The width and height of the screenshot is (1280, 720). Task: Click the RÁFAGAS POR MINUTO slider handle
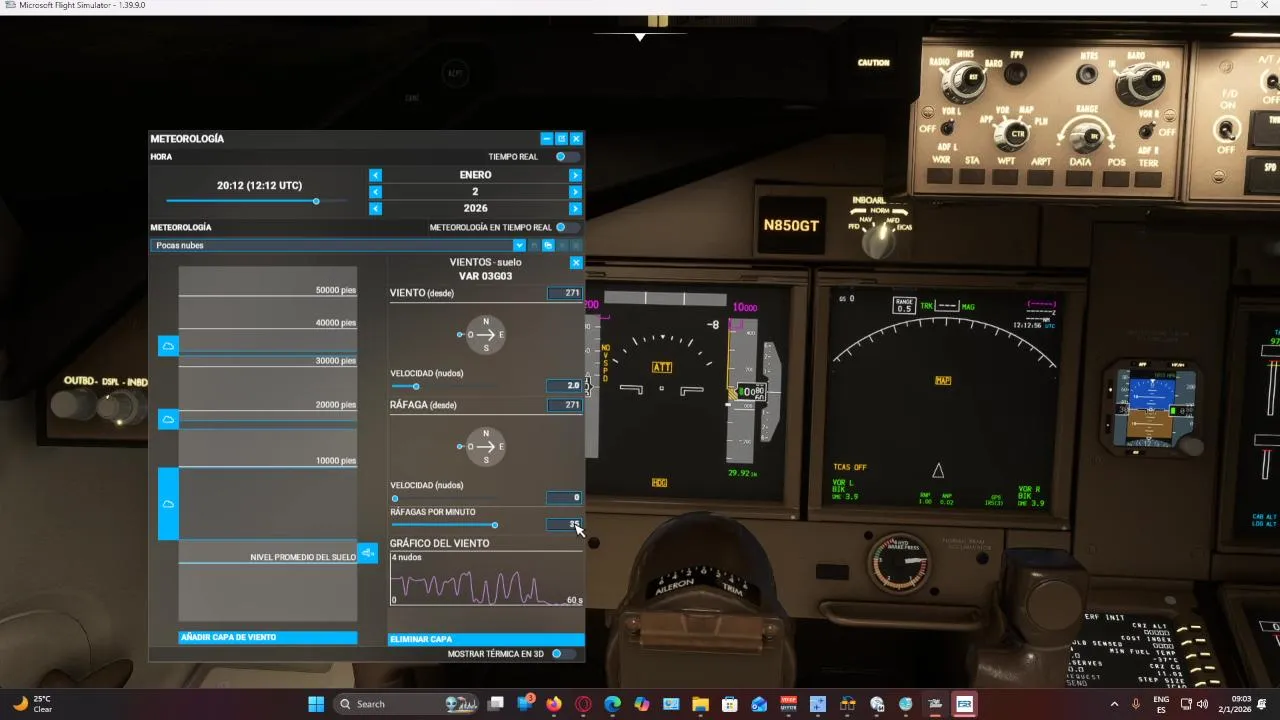[494, 525]
